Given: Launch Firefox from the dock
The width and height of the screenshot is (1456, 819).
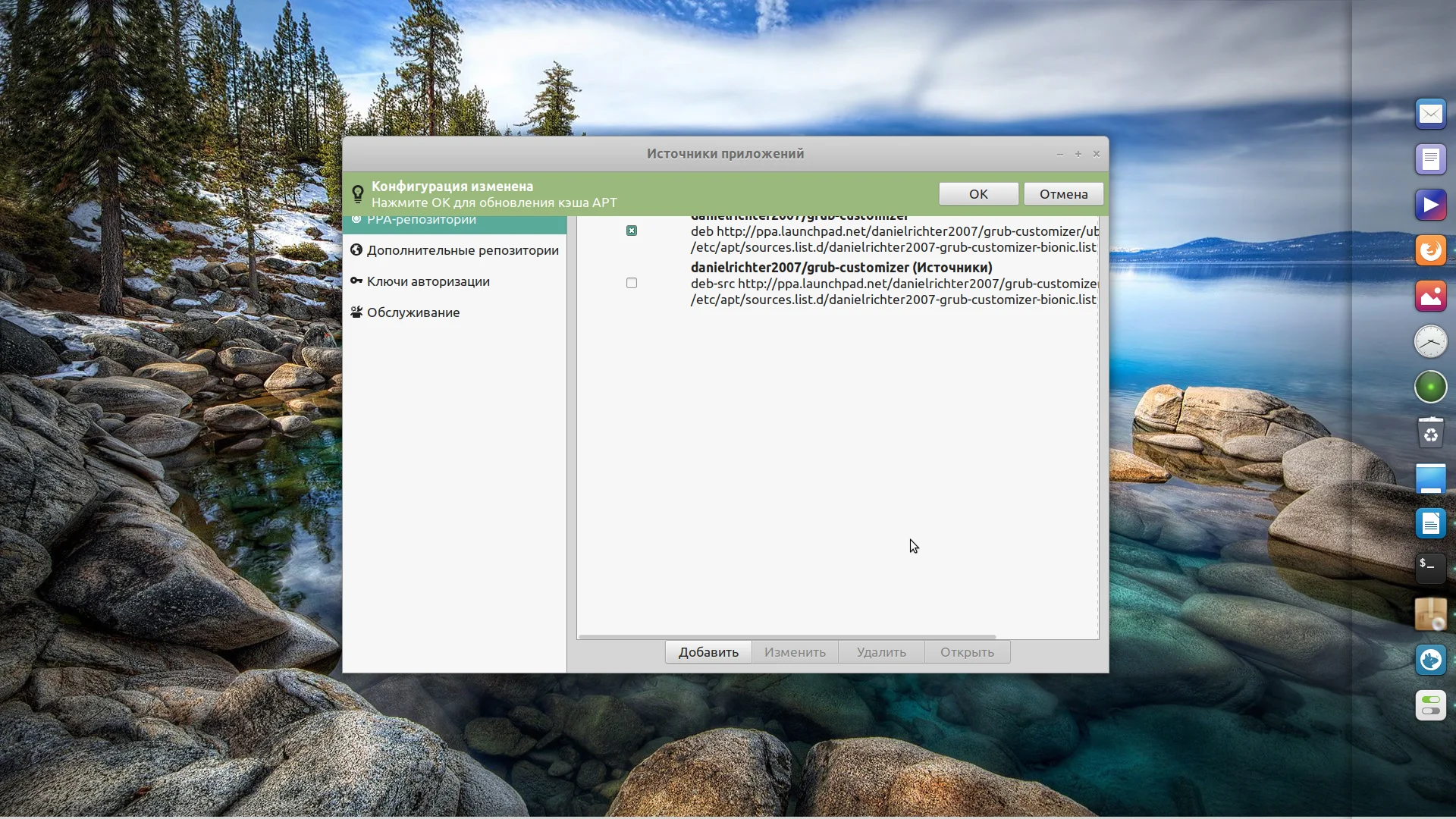Looking at the screenshot, I should (x=1430, y=251).
